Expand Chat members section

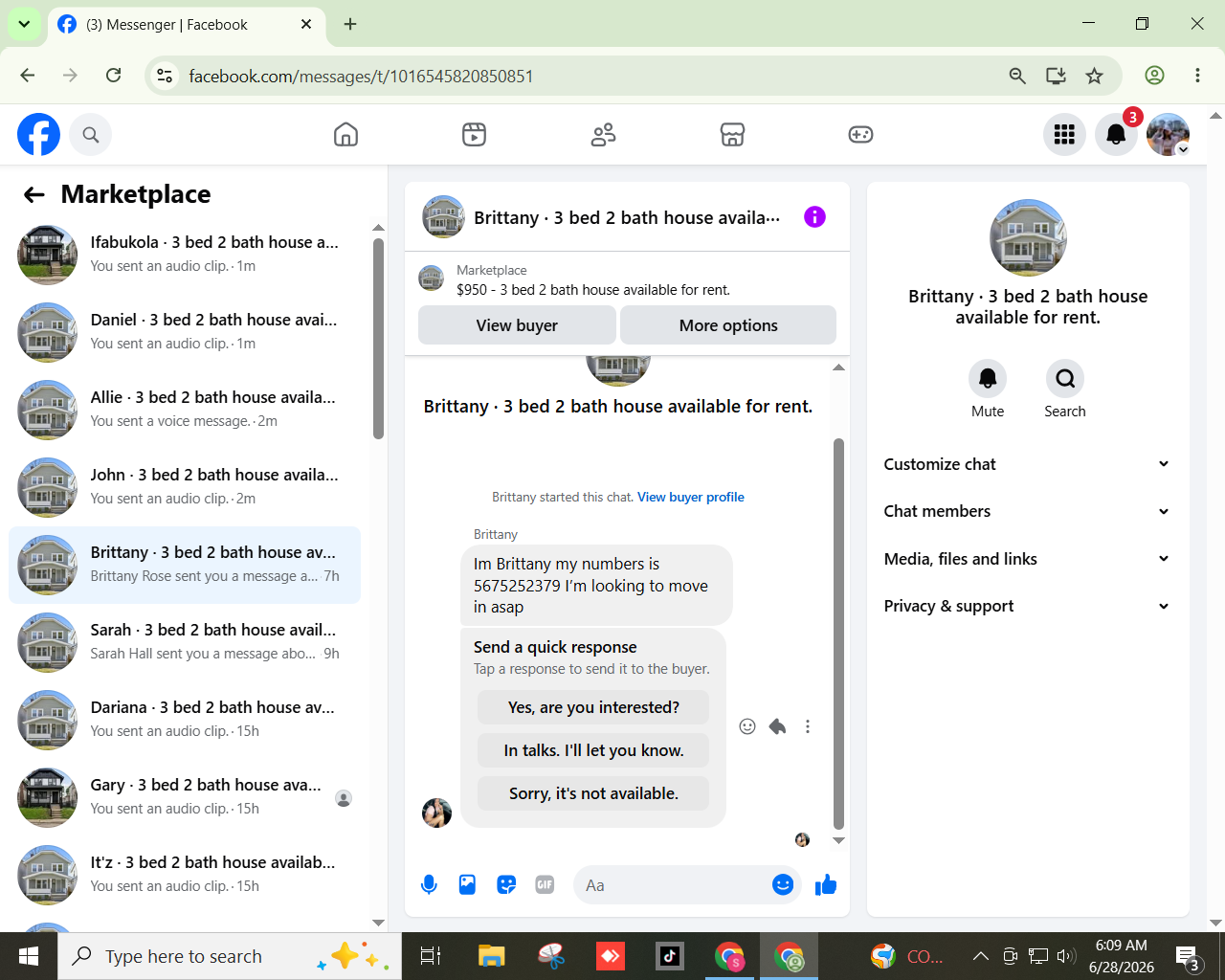pyautogui.click(x=1027, y=511)
